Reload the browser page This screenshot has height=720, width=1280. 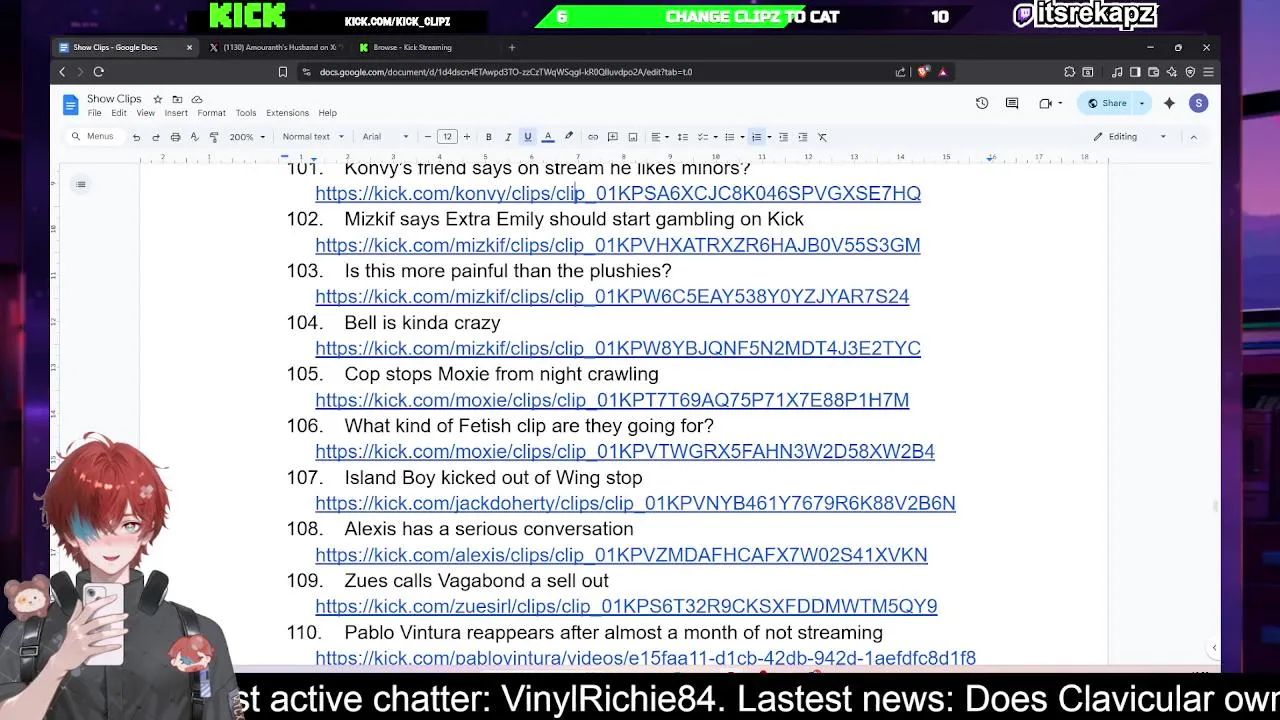[98, 72]
